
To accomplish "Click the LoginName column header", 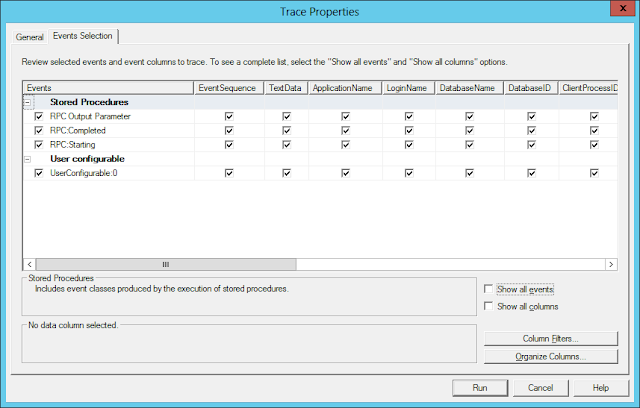I will (x=409, y=88).
